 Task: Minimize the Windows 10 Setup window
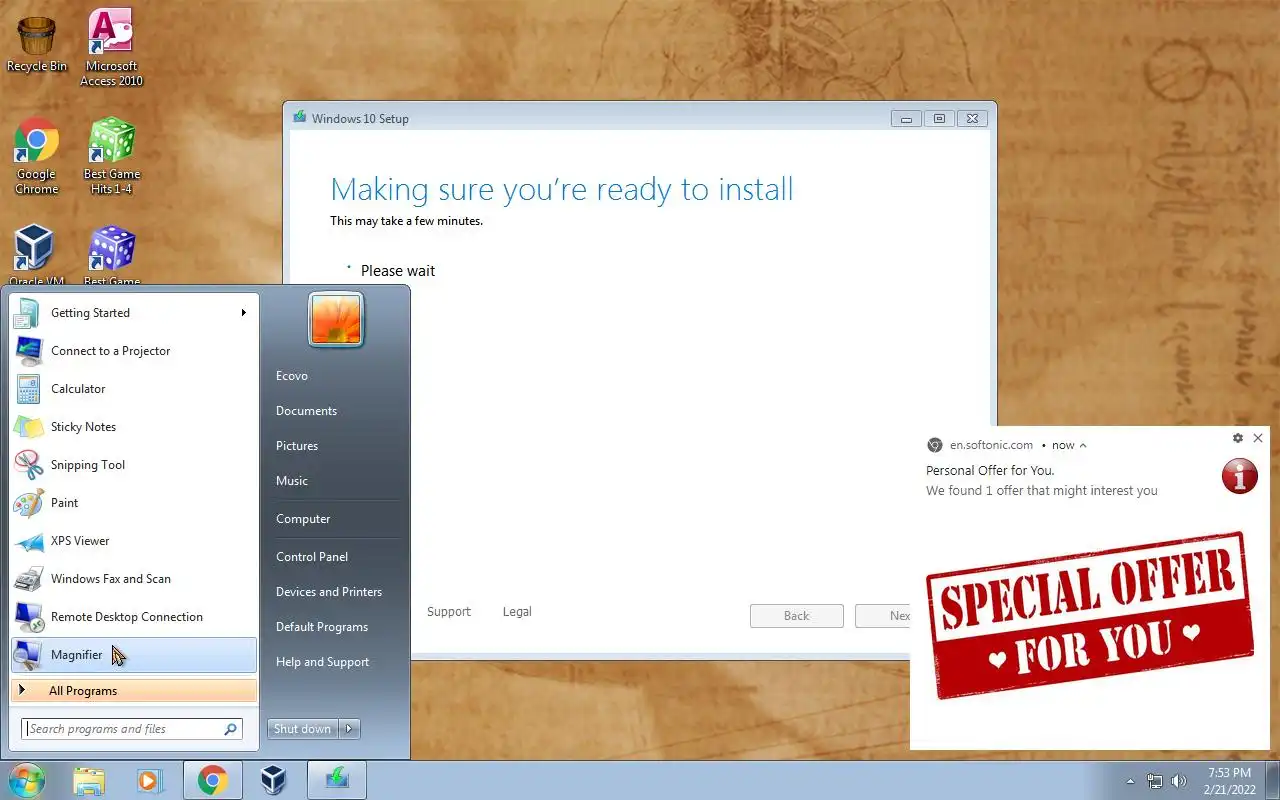[906, 119]
